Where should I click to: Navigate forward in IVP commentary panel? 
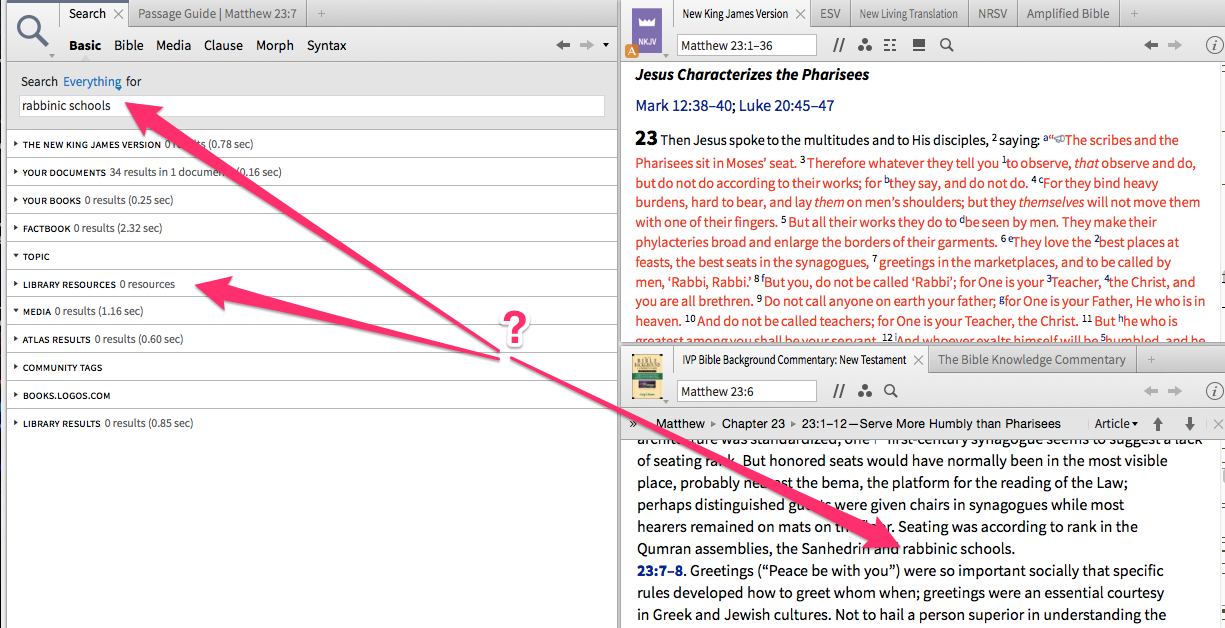pos(1175,391)
